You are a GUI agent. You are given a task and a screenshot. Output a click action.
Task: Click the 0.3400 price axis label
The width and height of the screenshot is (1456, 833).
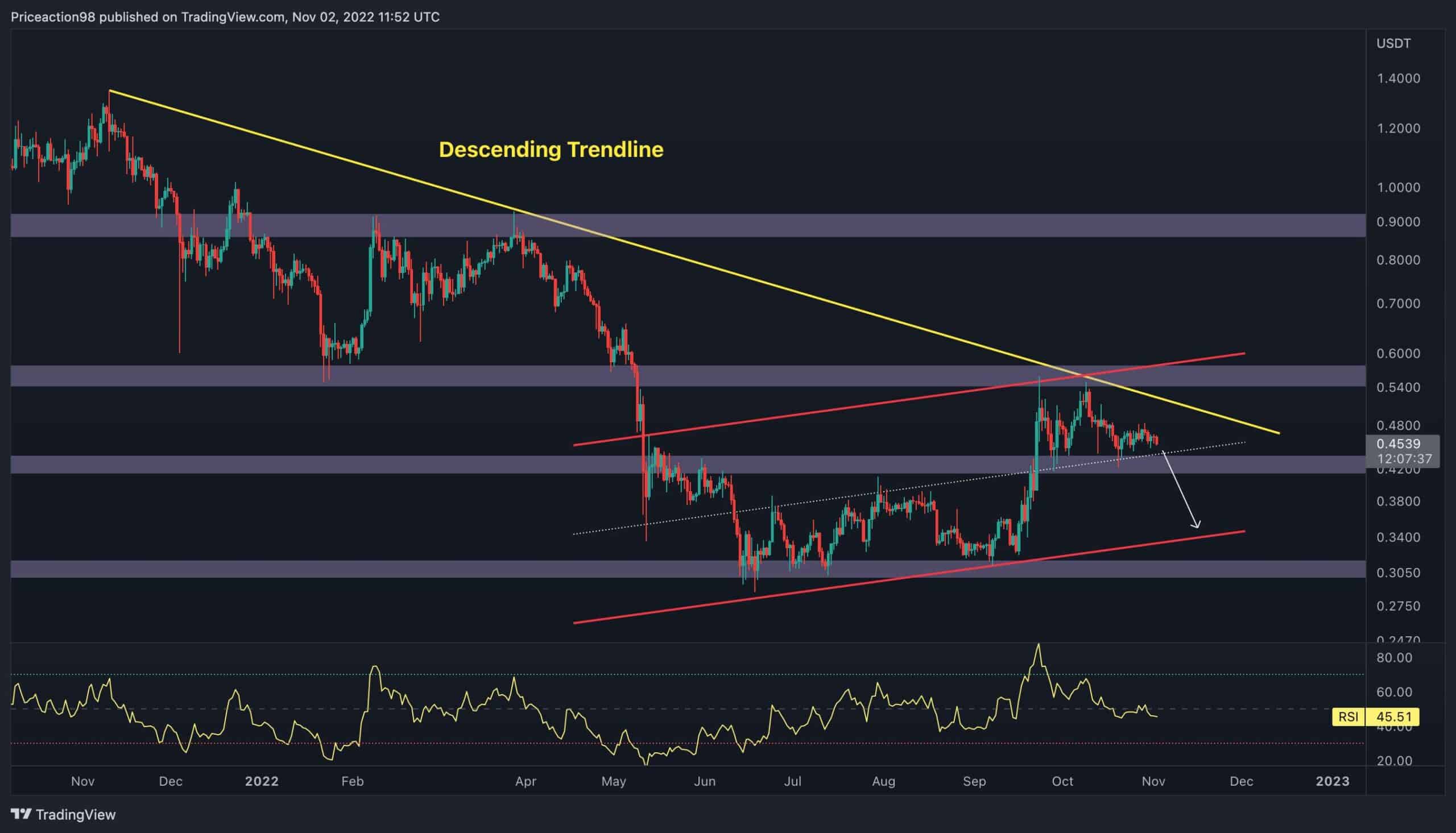[x=1398, y=537]
